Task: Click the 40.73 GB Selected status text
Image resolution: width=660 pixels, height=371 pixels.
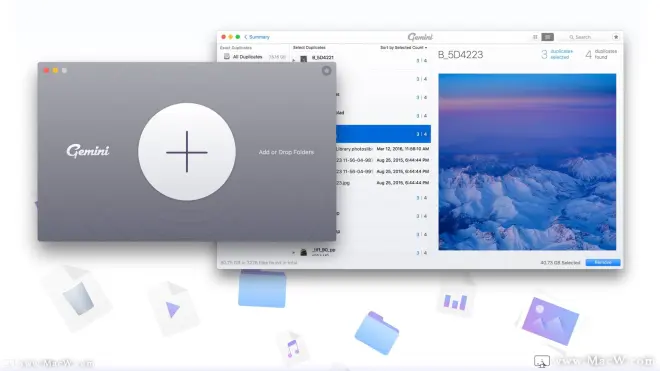Action: 560,263
